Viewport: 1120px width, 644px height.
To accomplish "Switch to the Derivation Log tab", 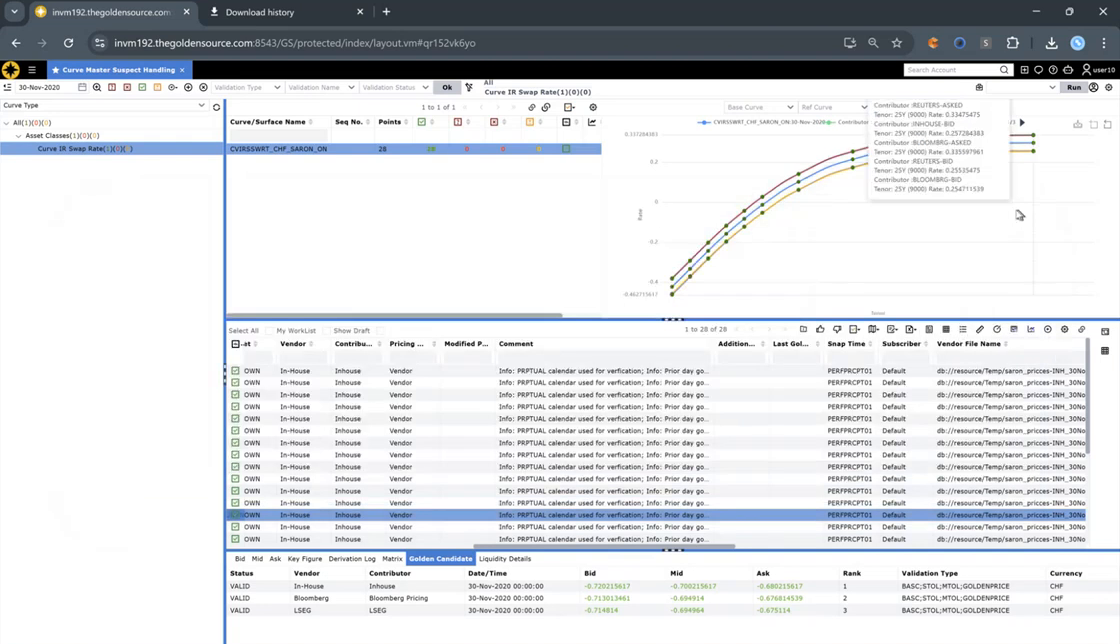I will point(352,559).
